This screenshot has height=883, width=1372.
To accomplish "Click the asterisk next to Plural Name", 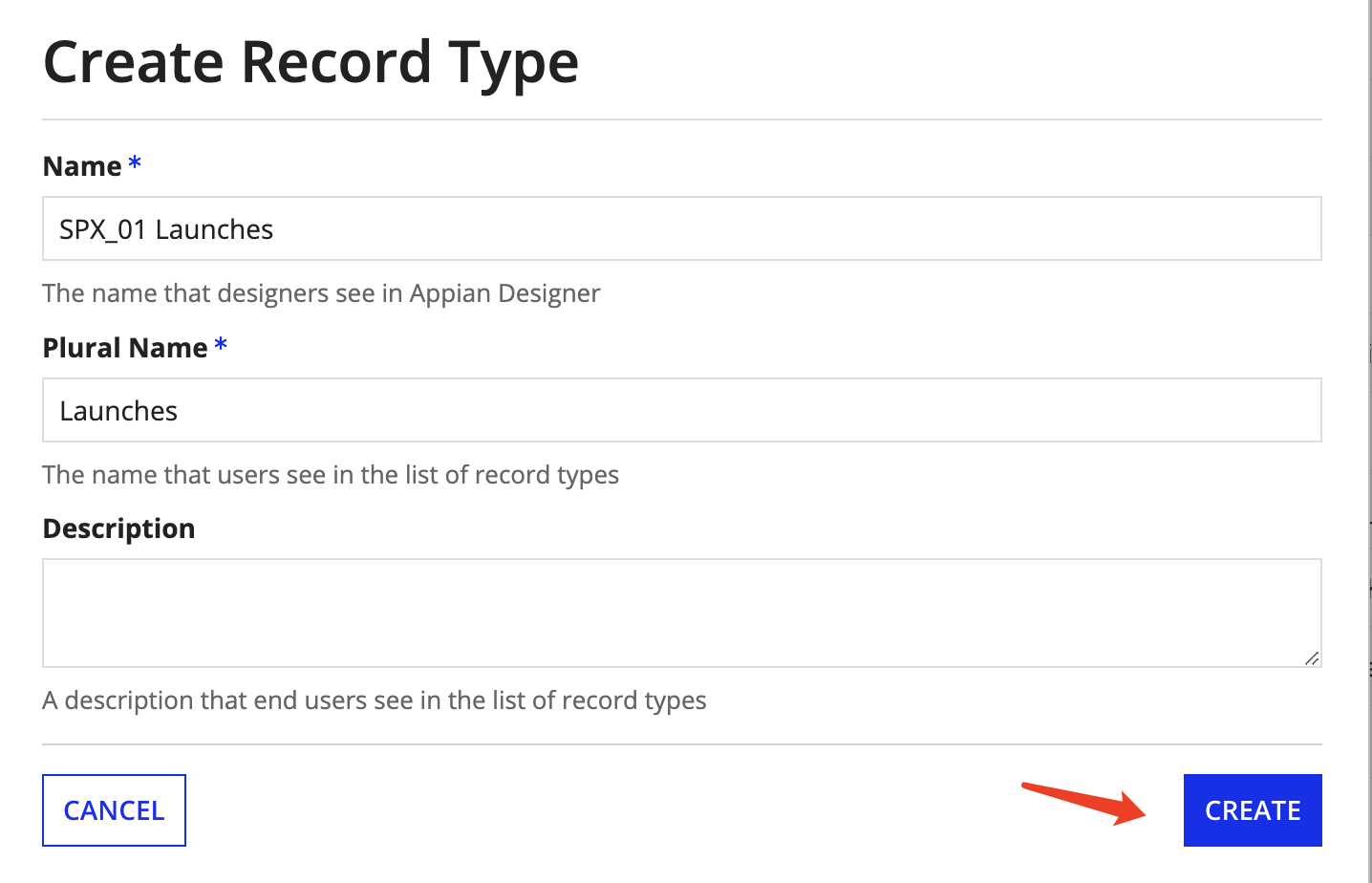I will click(221, 344).
